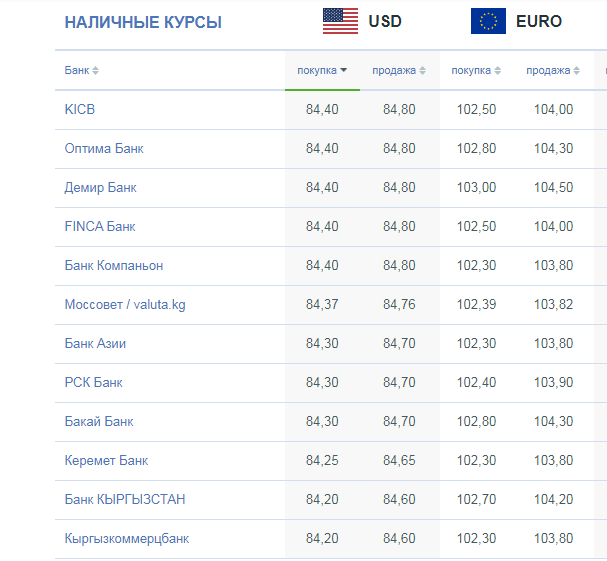607x561 pixels.
Task: Sort by USD продажа column arrows
Action: click(422, 70)
